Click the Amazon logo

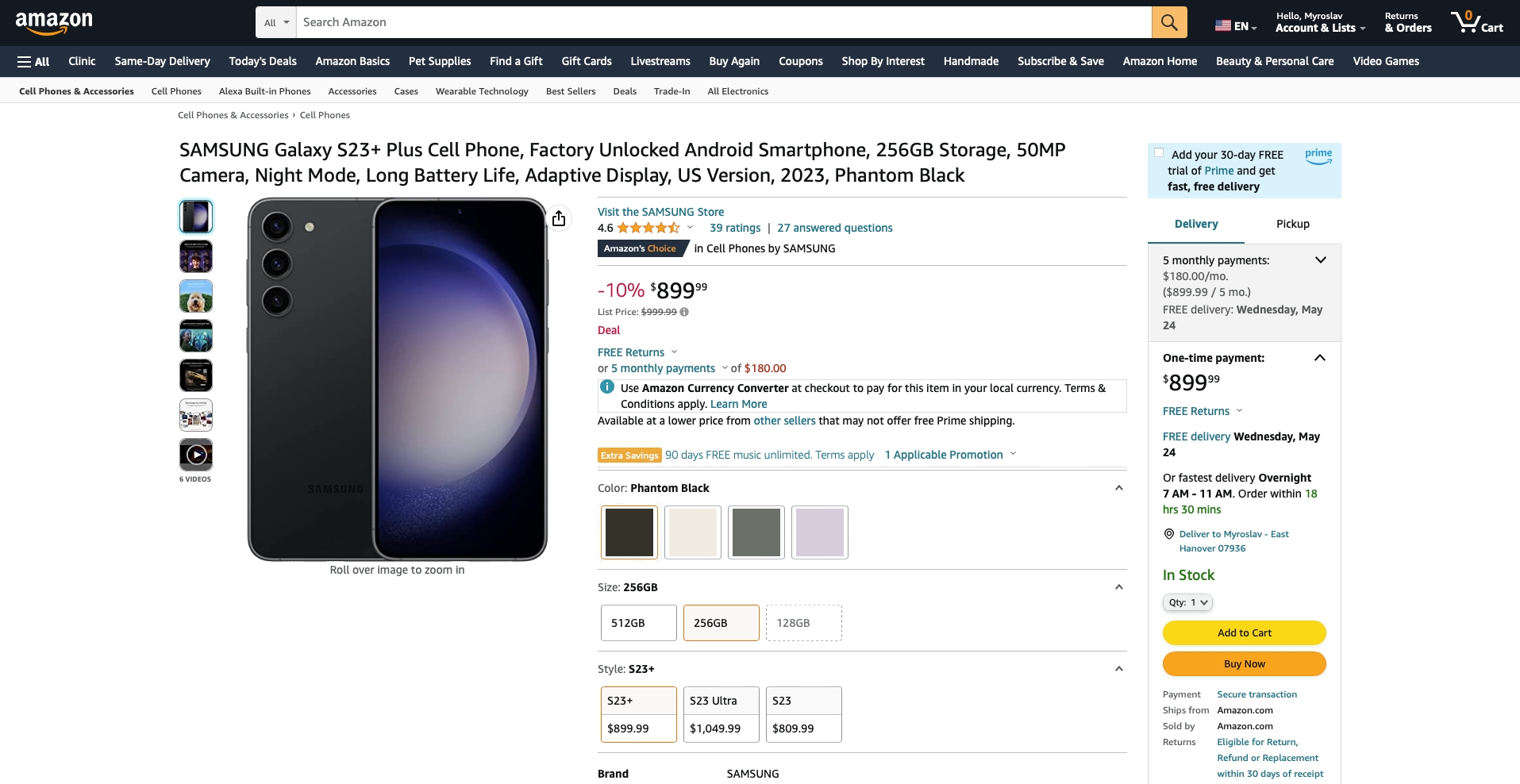pos(54,22)
